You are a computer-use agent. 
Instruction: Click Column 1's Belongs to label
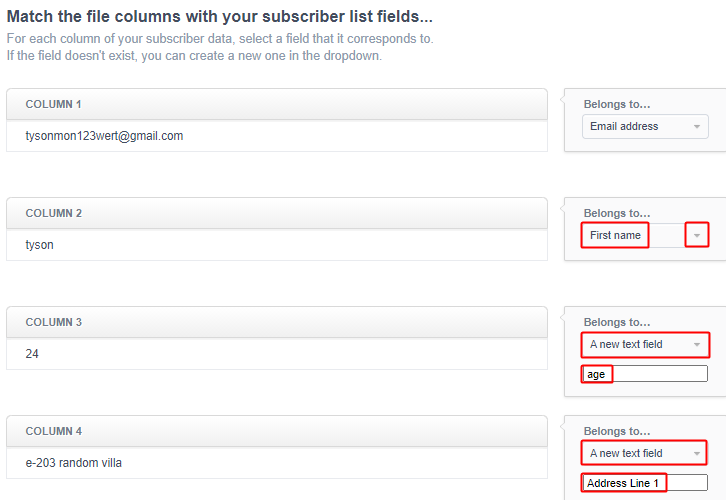pyautogui.click(x=617, y=104)
